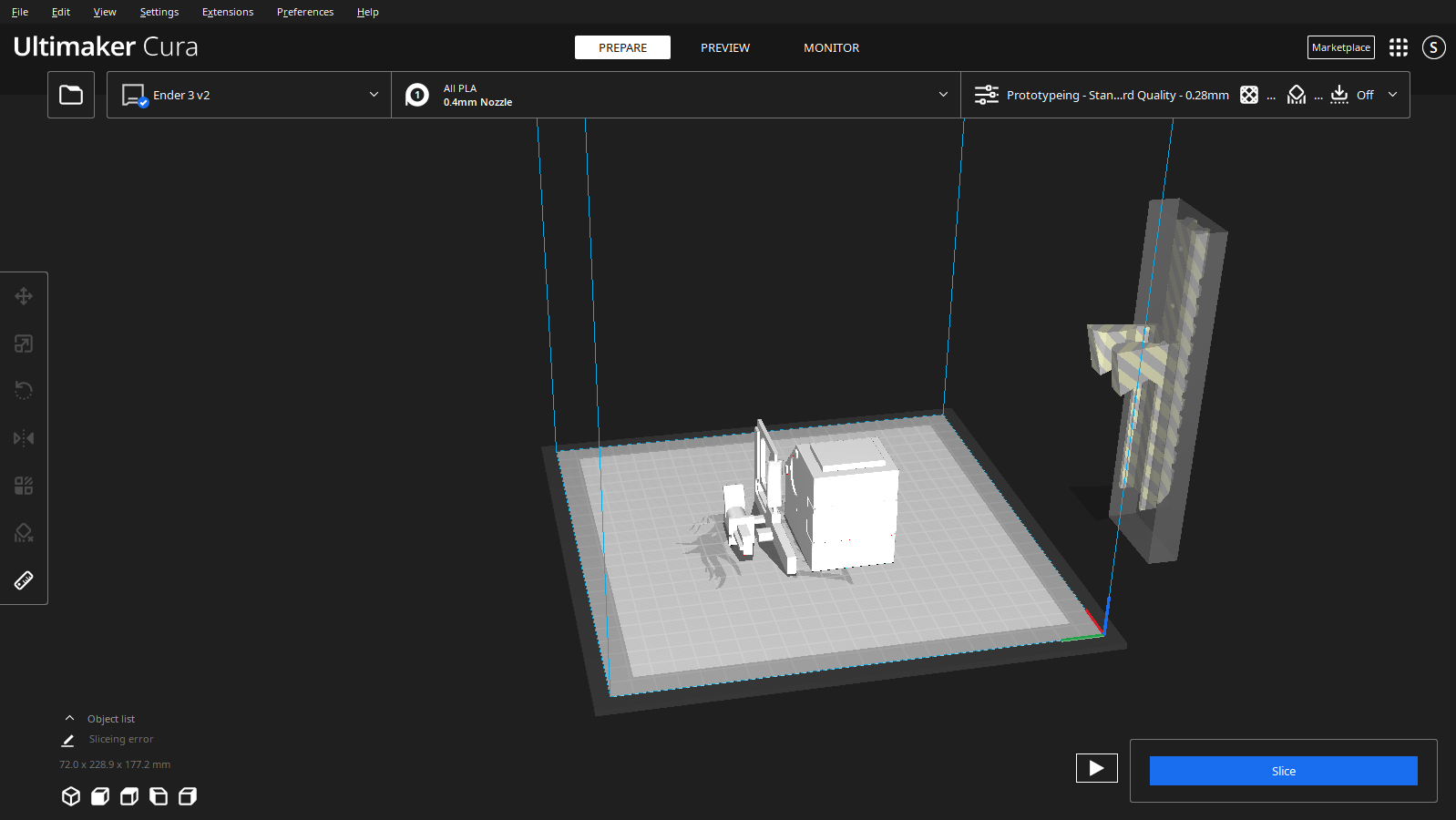Open the account avatar S
Screen dimensions: 1456x820
[x=1434, y=47]
